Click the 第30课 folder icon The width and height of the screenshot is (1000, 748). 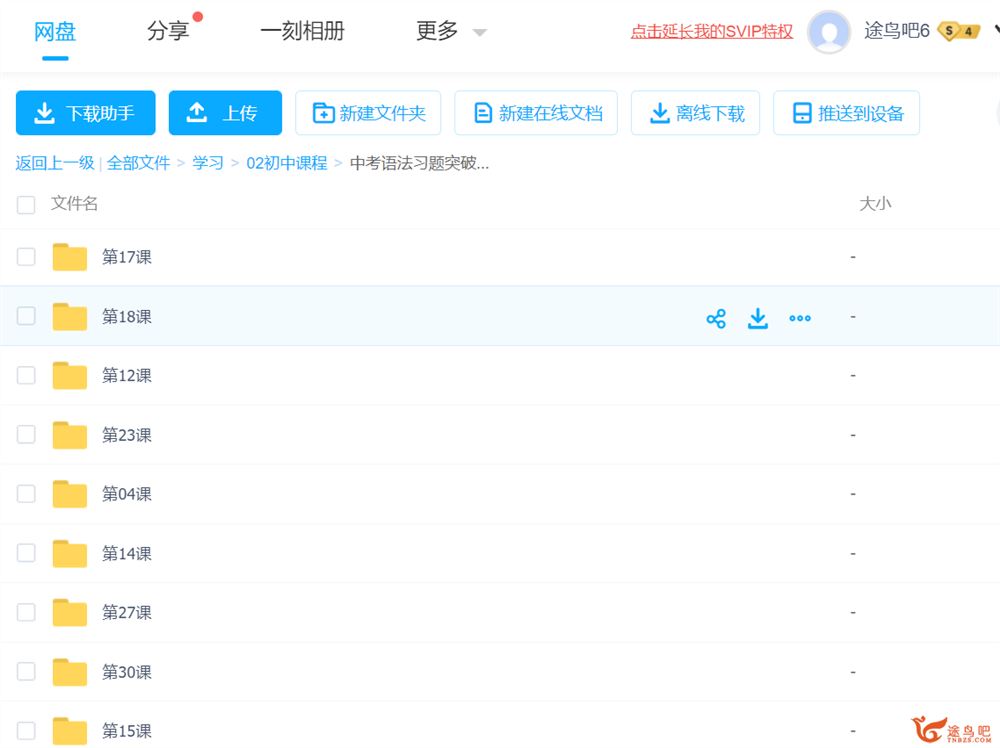tap(70, 672)
